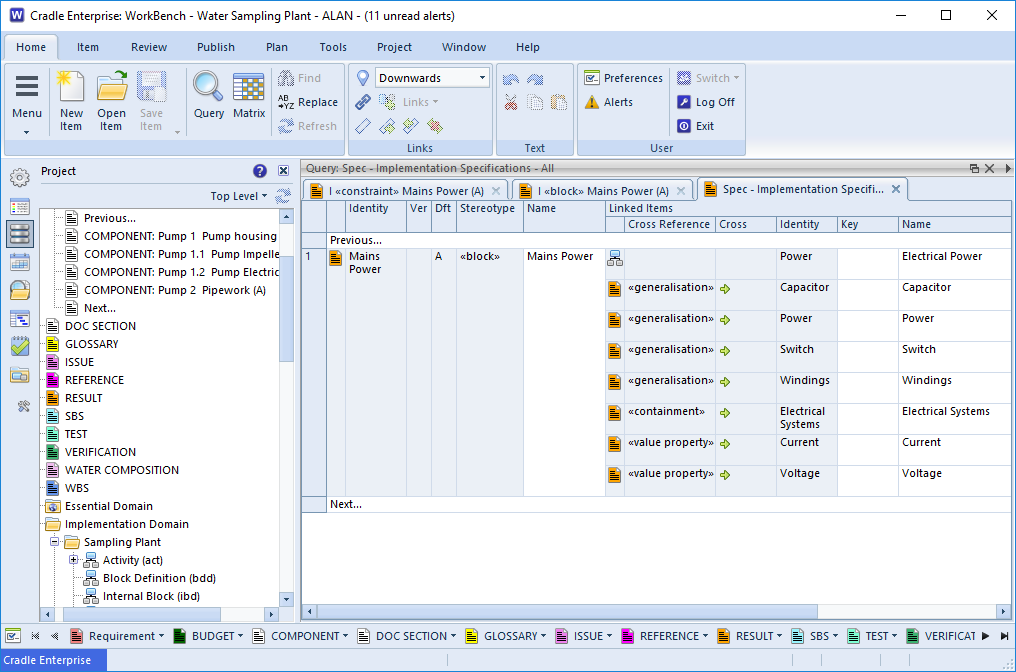Launch the Query magnifier tool
This screenshot has width=1016, height=672.
(x=209, y=96)
